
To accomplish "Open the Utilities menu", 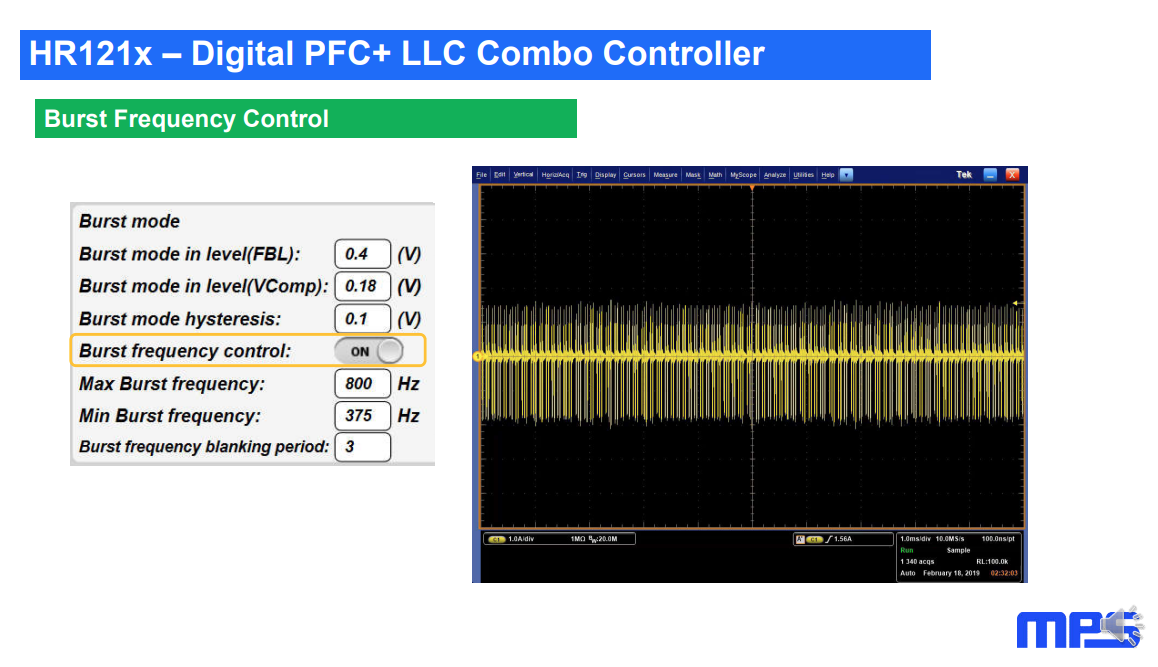I will pos(804,175).
